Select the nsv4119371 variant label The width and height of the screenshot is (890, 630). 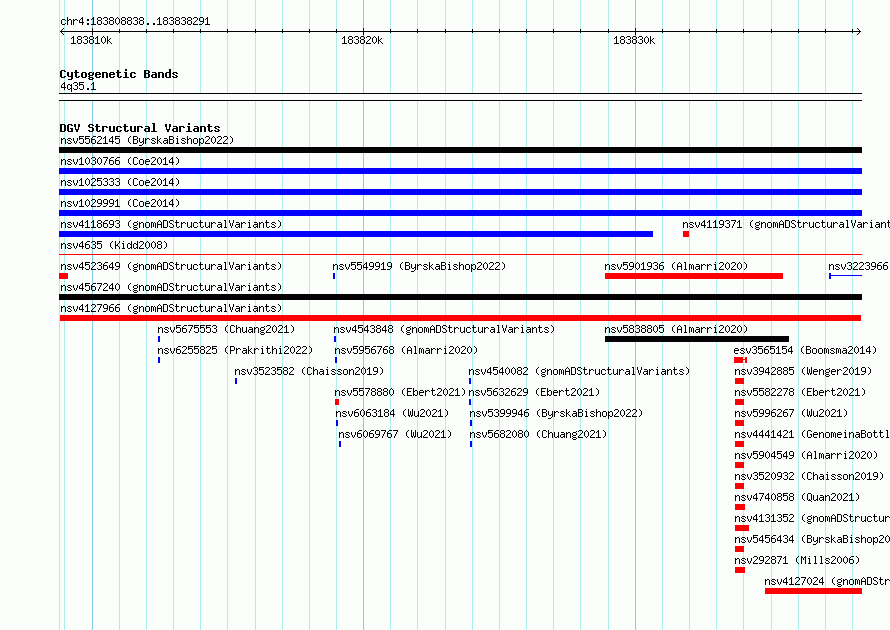(x=786, y=224)
